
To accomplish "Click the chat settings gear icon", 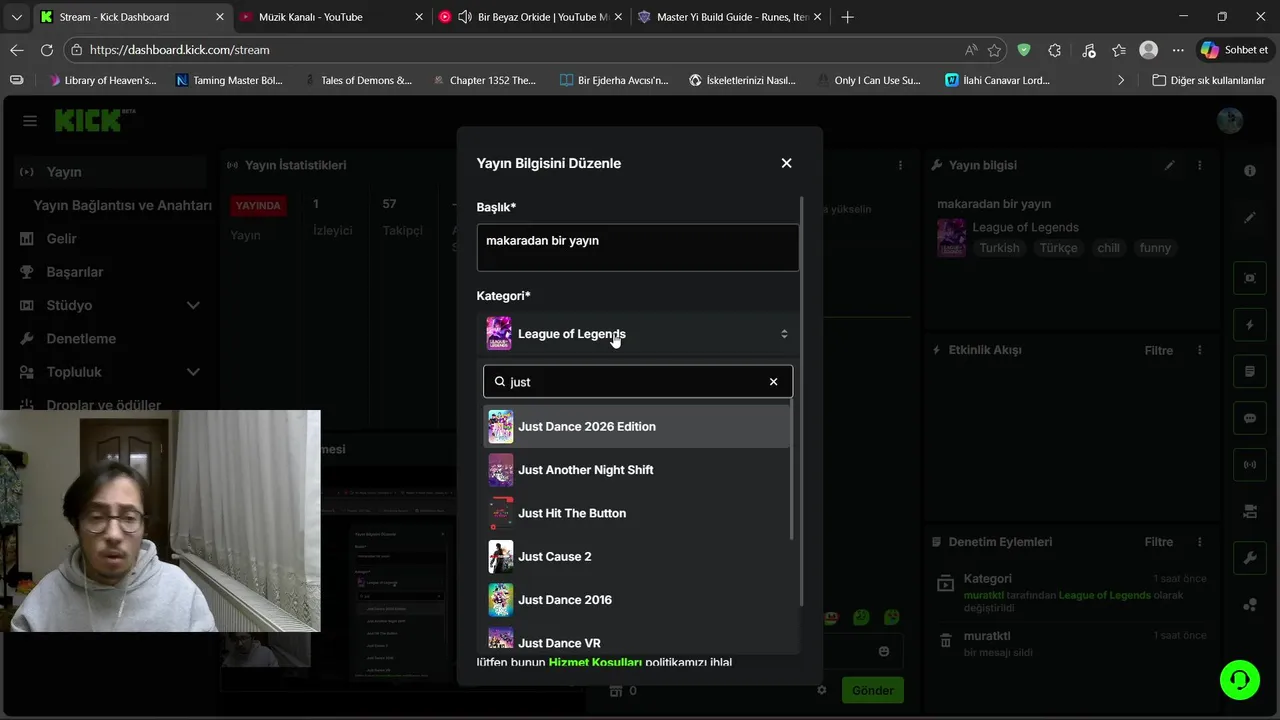I will pyautogui.click(x=821, y=690).
